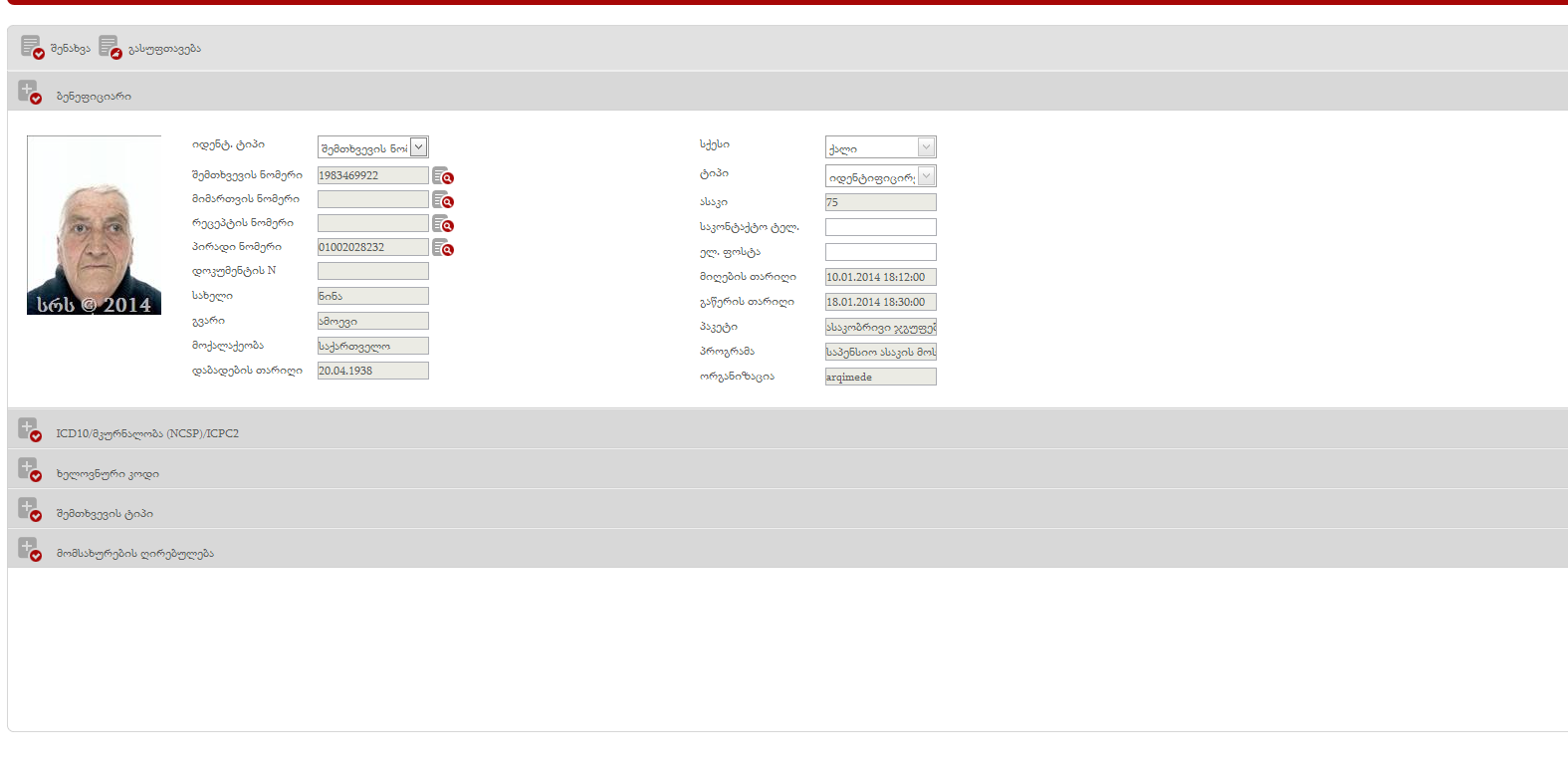
Task: Open the სქესი dropdown
Action: point(926,147)
